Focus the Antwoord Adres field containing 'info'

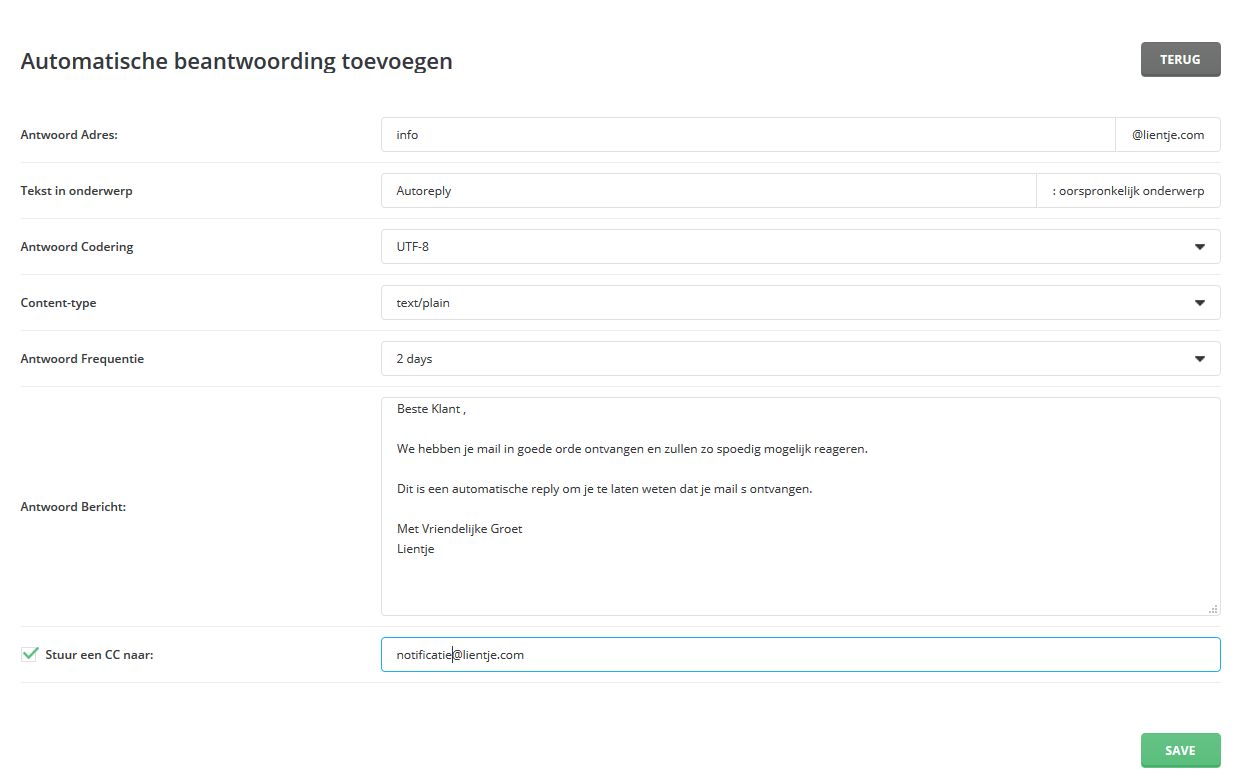[x=747, y=135]
